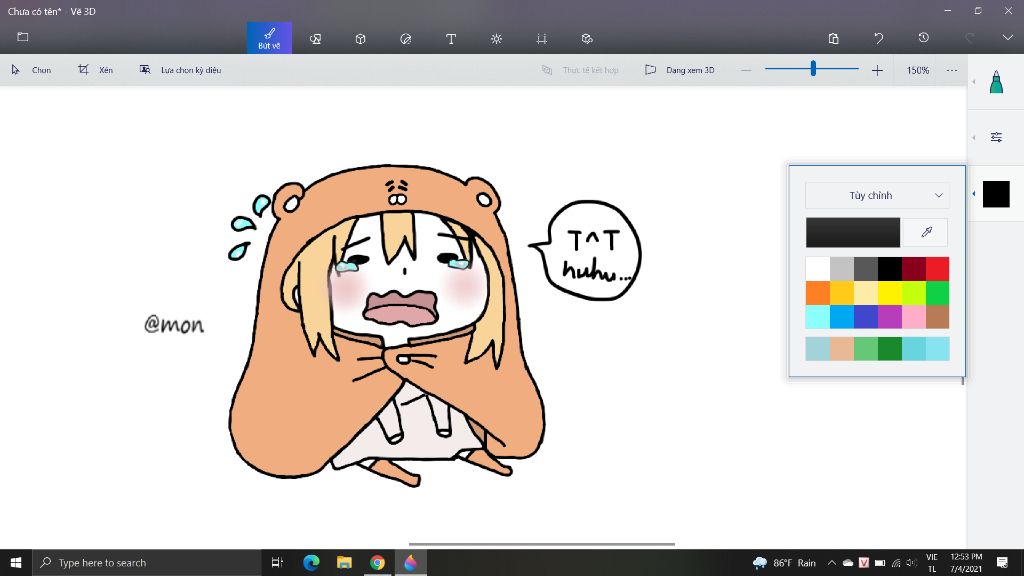Open the Canvas tool

pyautogui.click(x=541, y=39)
